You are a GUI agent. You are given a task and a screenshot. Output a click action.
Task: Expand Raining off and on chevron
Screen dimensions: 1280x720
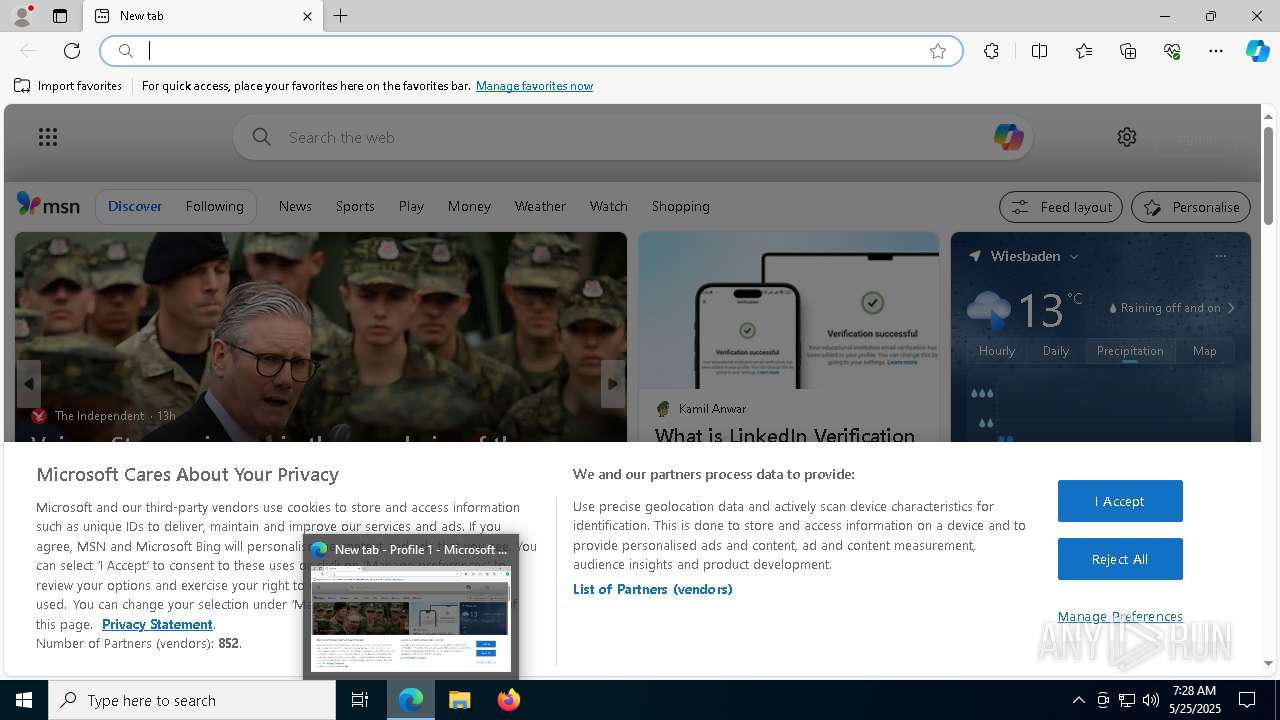tap(1231, 308)
